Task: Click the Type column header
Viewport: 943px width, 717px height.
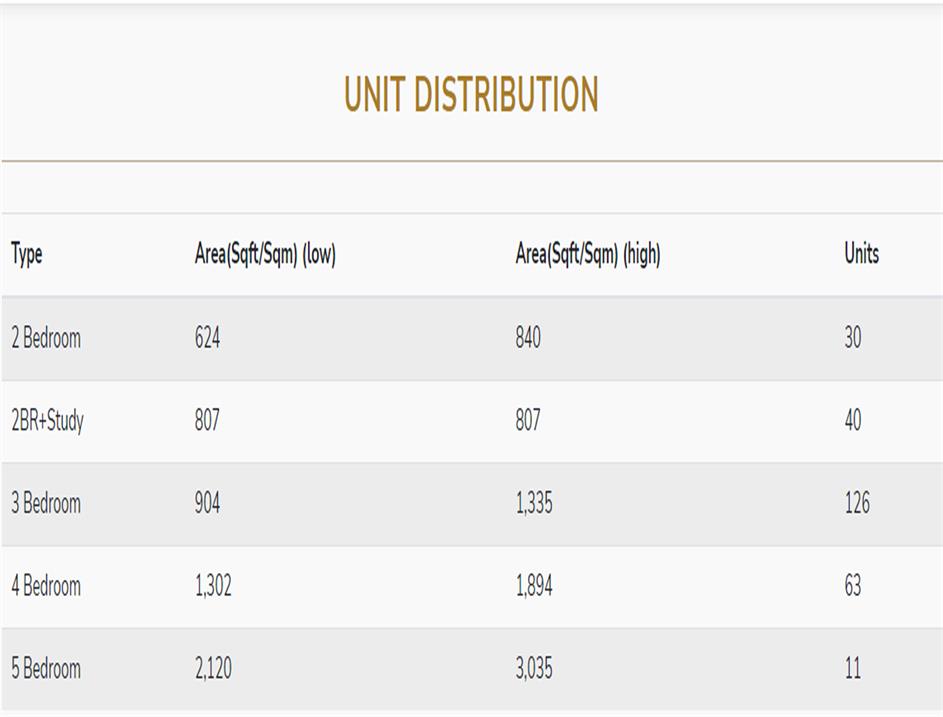Action: tap(27, 254)
